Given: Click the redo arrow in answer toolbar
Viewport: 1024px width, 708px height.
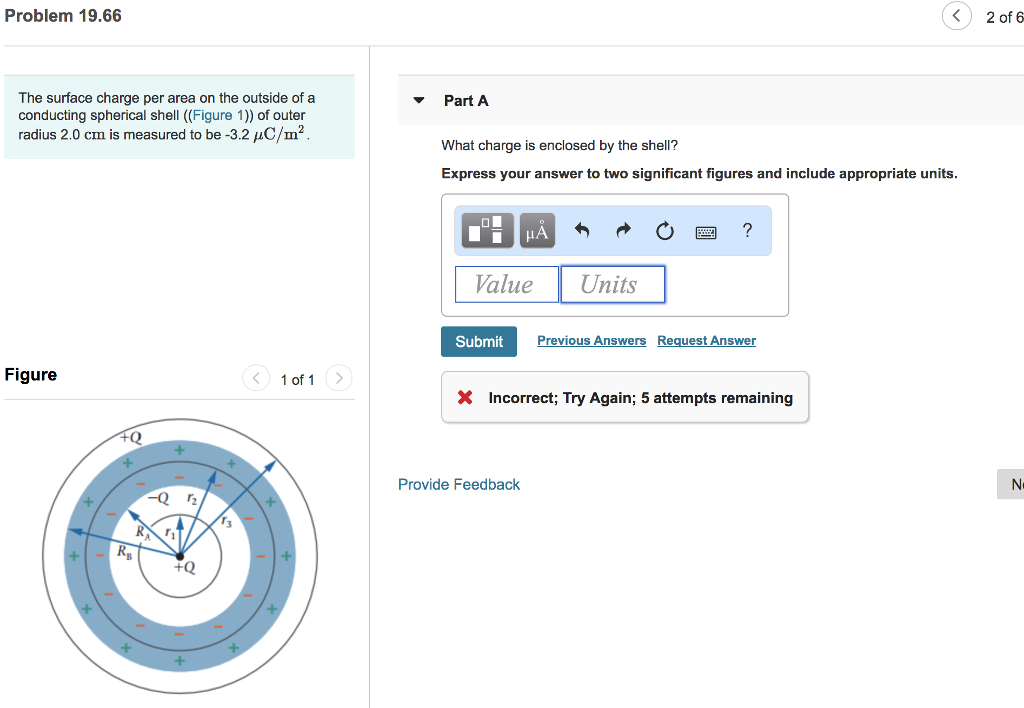Looking at the screenshot, I should (624, 230).
